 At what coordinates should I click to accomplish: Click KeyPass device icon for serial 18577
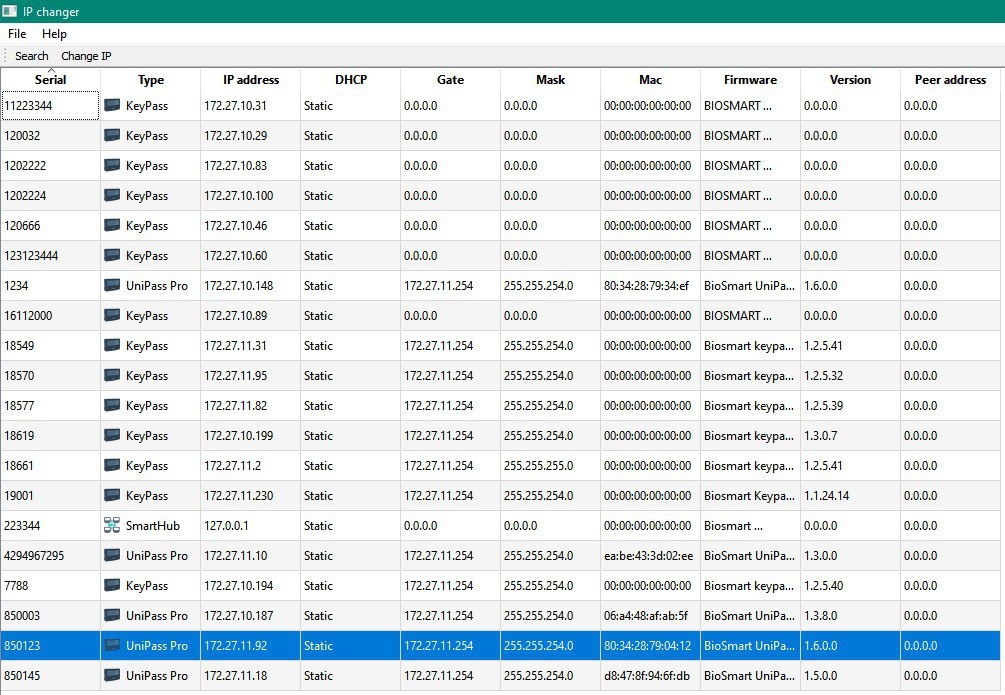click(112, 405)
